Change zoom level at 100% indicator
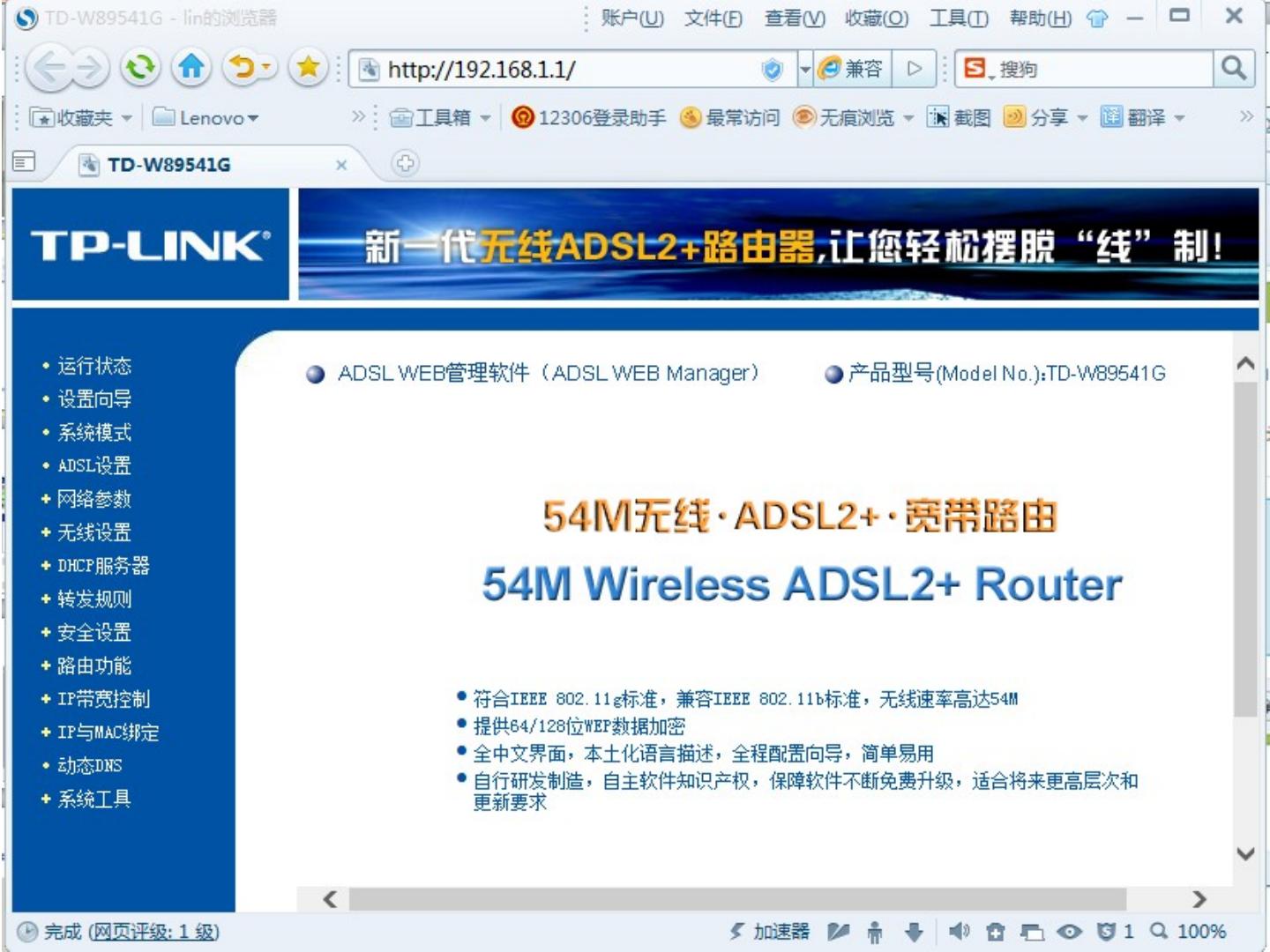The height and width of the screenshot is (952, 1270). tap(1188, 931)
